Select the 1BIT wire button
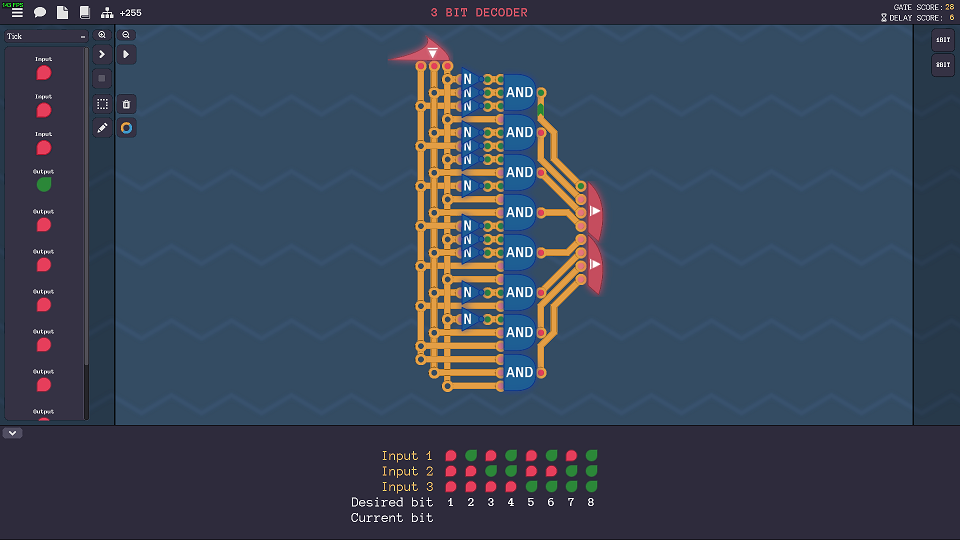 pyautogui.click(x=943, y=40)
